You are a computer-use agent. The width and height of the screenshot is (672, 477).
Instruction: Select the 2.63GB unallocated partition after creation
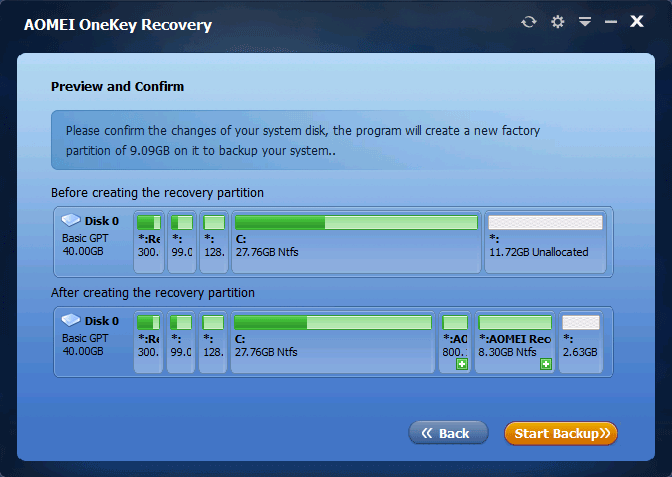[581, 342]
